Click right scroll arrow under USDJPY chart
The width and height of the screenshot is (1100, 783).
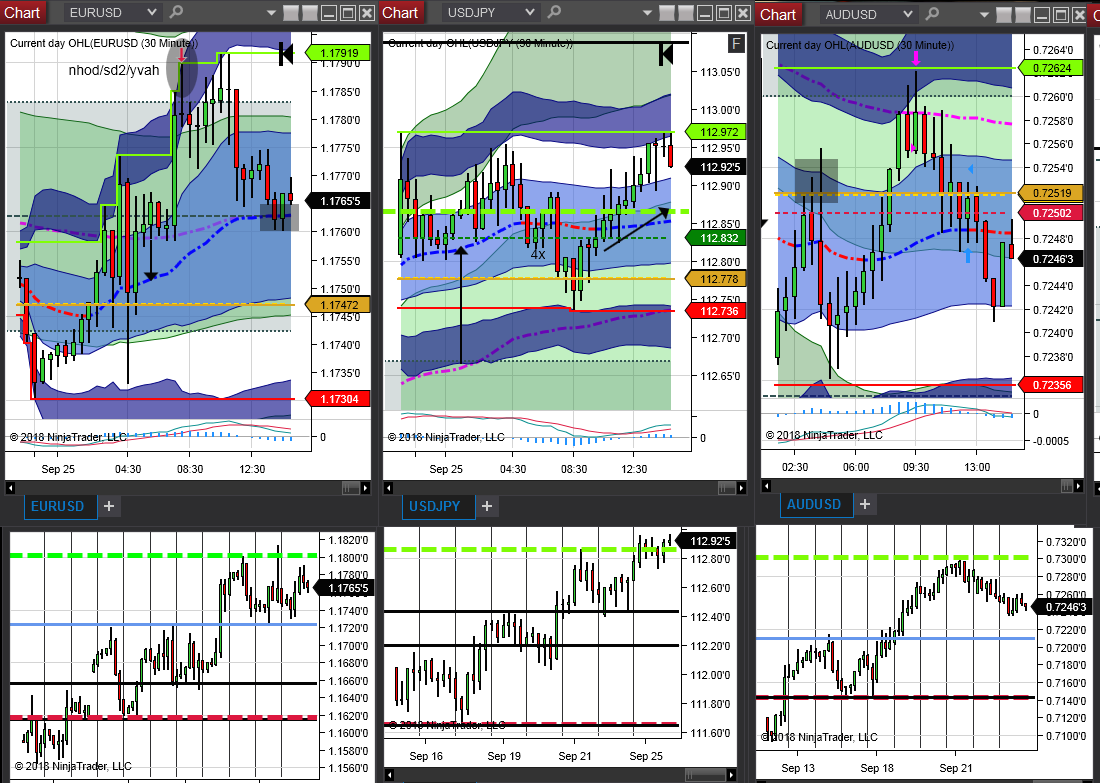point(742,488)
